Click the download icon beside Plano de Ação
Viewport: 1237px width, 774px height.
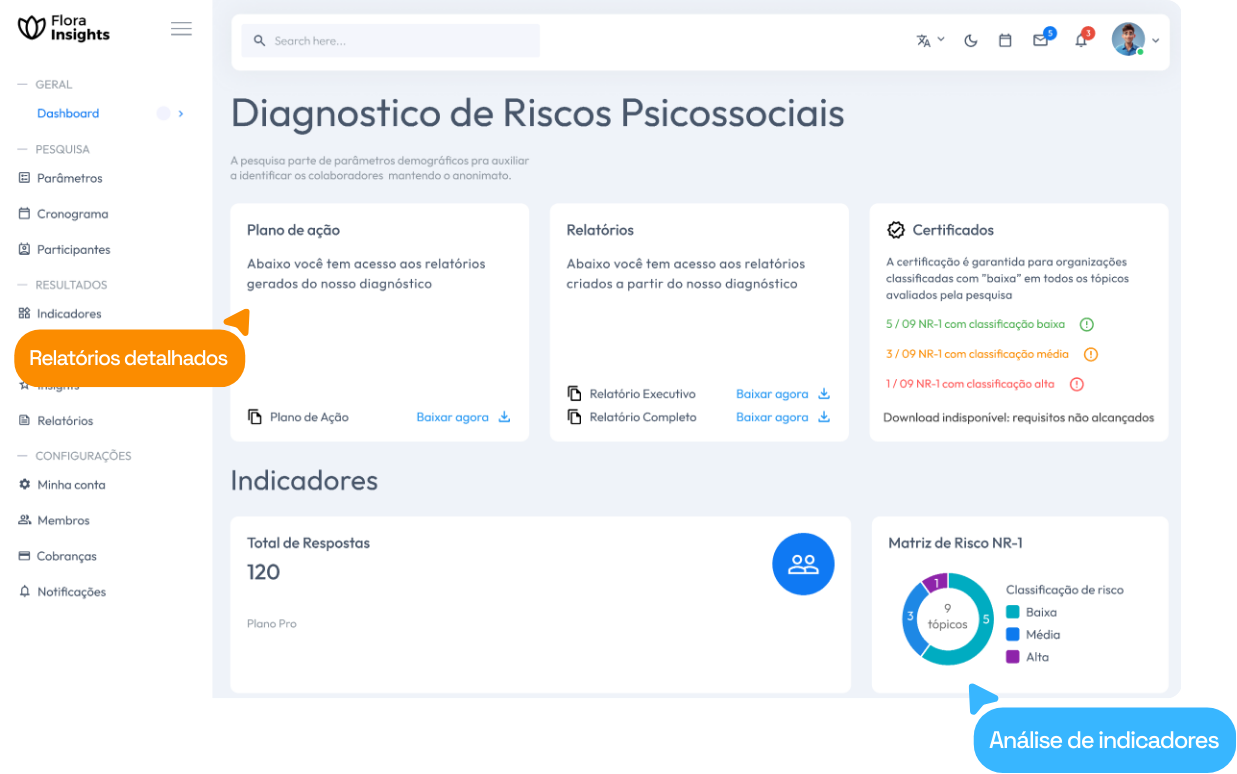[x=504, y=417]
